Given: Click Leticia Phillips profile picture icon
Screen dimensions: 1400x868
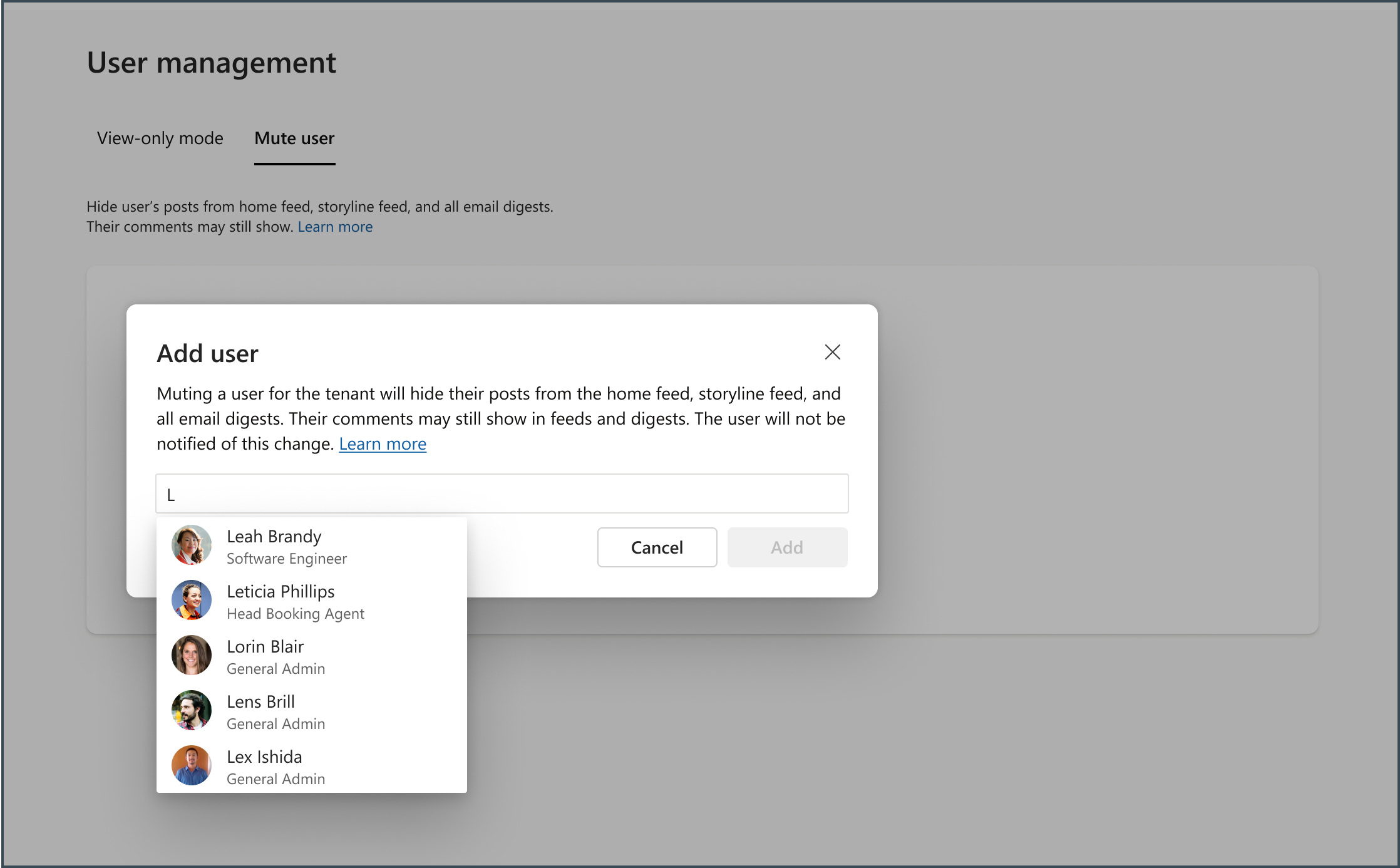Looking at the screenshot, I should tap(192, 601).
